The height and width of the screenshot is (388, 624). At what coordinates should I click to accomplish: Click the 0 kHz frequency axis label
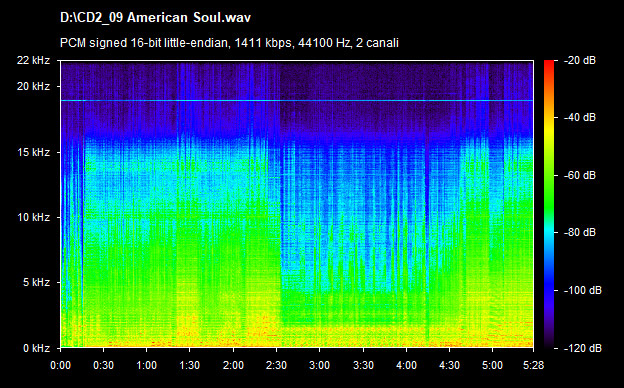click(36, 348)
